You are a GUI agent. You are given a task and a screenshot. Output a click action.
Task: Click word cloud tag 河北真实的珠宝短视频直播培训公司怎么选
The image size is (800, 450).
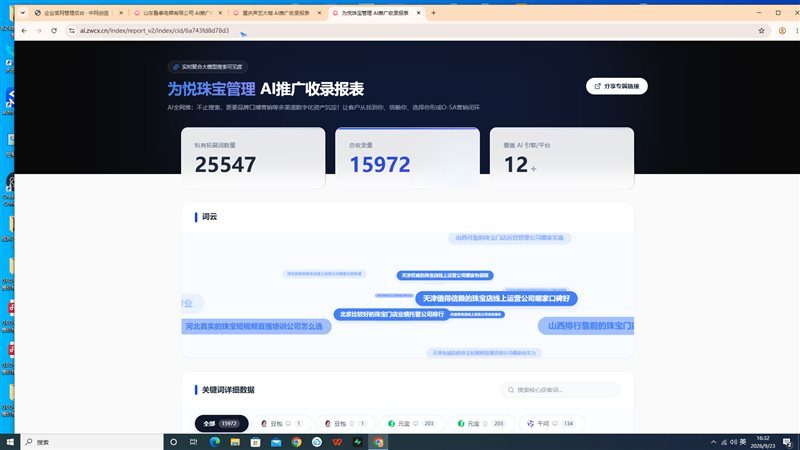coord(256,326)
